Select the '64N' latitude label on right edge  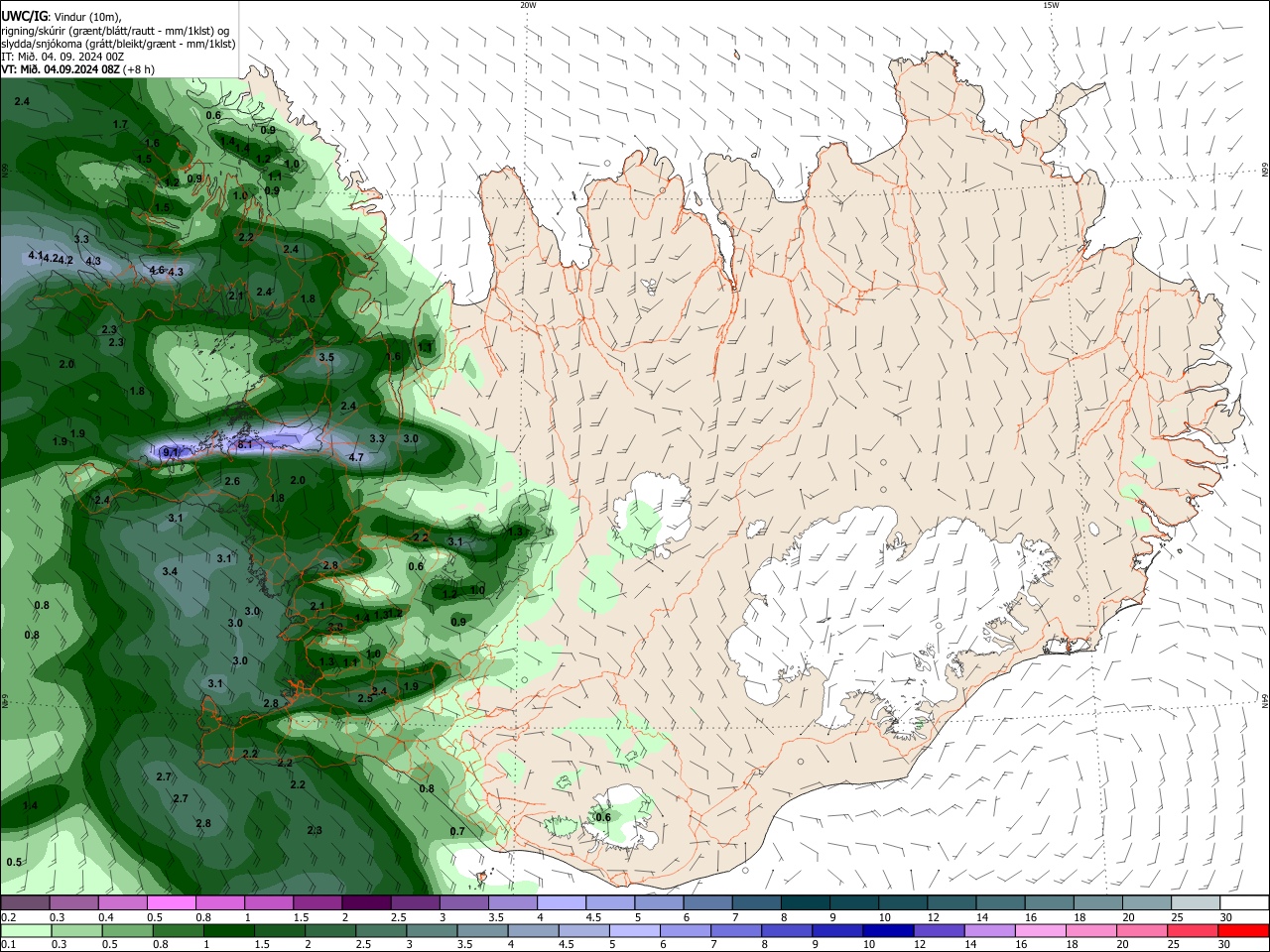click(1265, 701)
